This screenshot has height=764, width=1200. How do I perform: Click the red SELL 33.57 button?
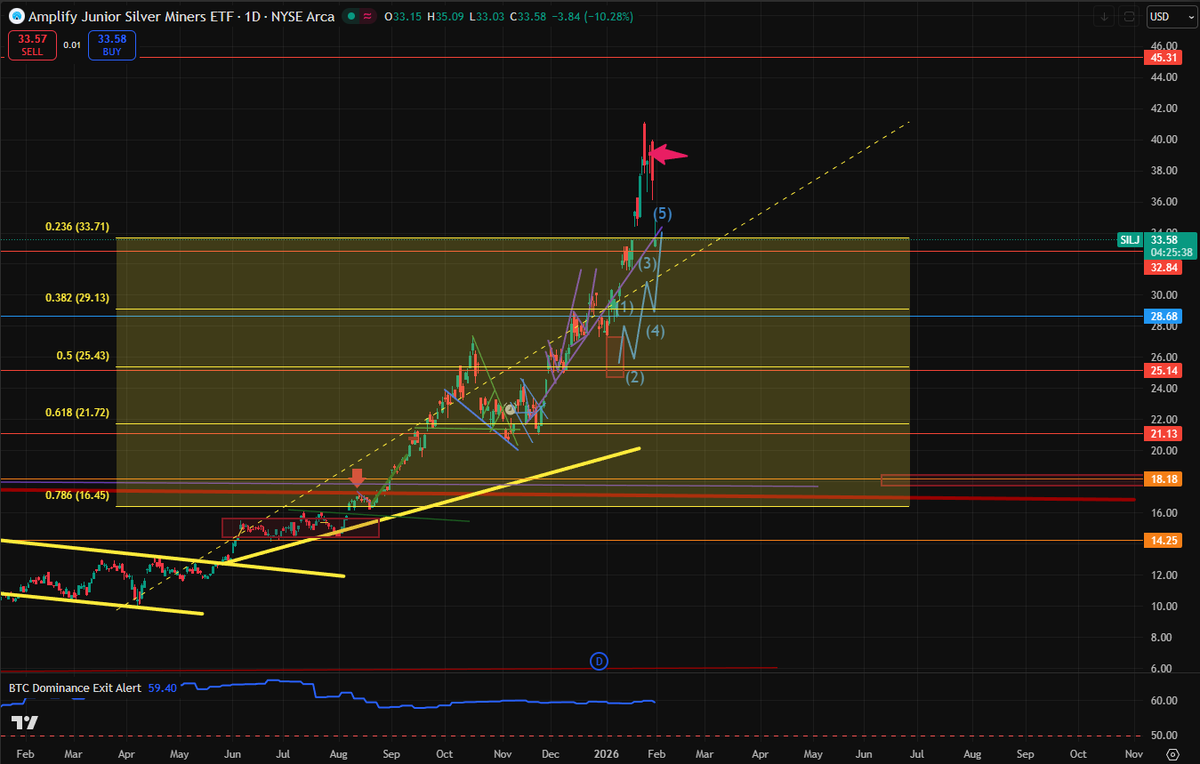pos(30,44)
